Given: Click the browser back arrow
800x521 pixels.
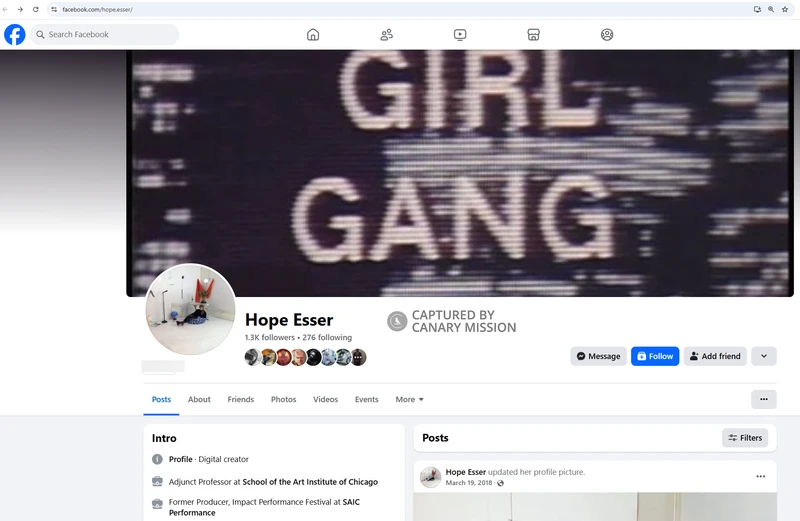Looking at the screenshot, I should click(x=5, y=9).
